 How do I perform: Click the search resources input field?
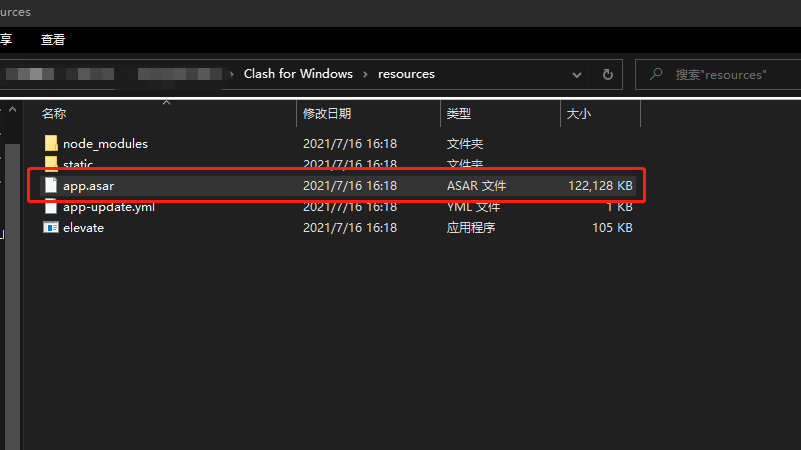coord(720,75)
